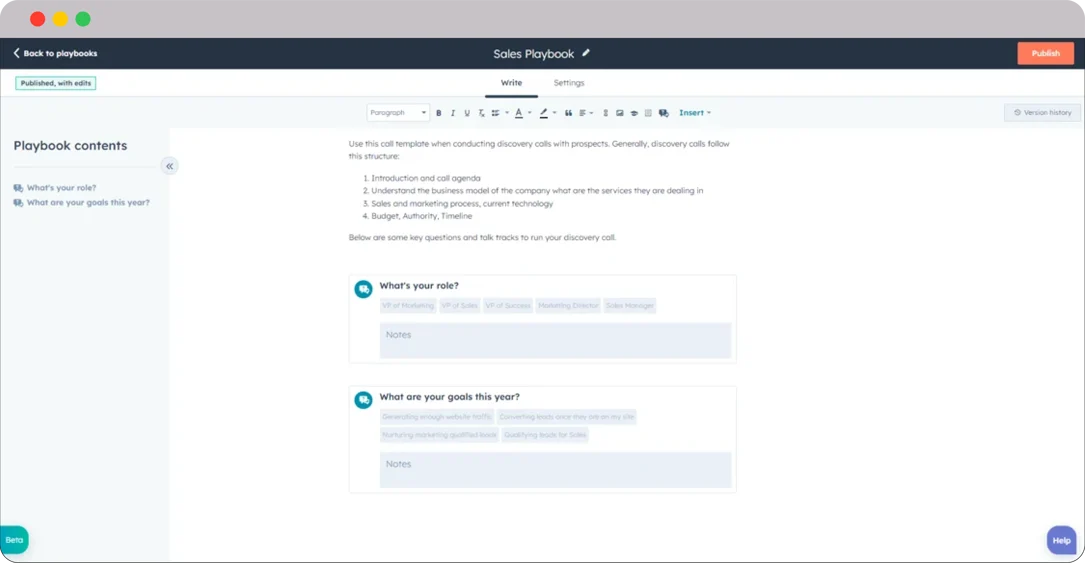Click the text color A icon

519,113
